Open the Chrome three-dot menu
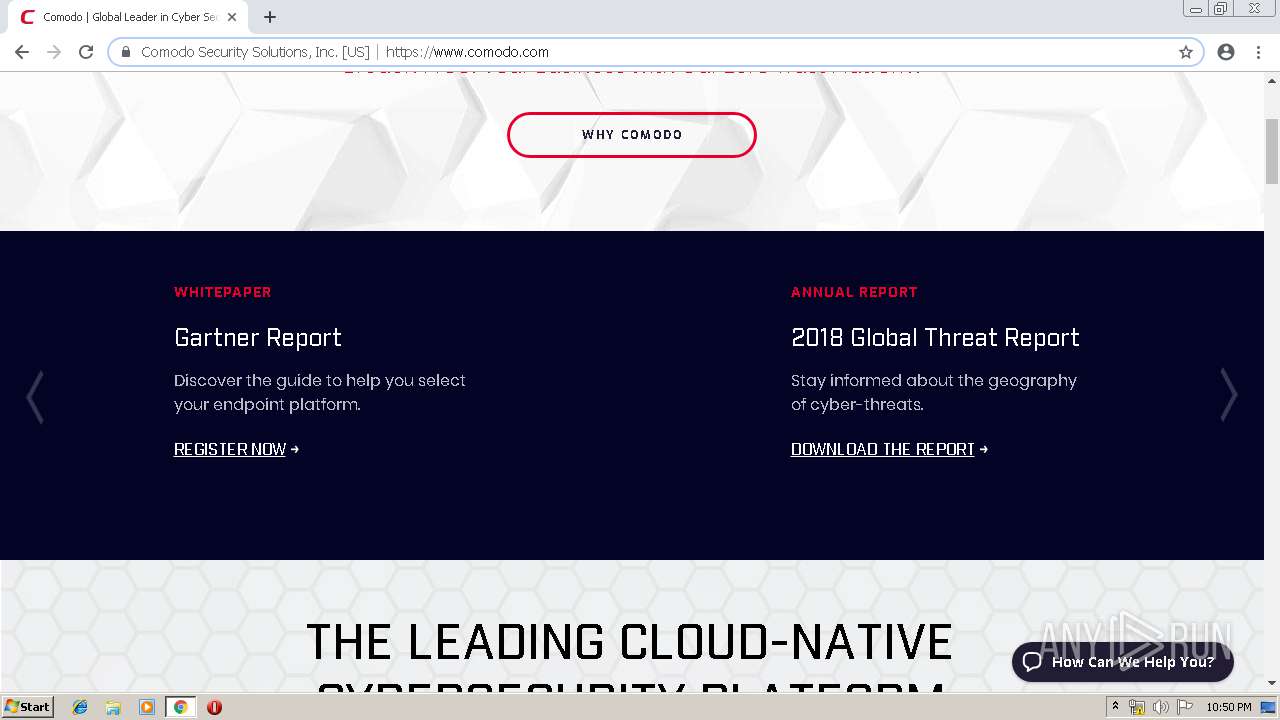This screenshot has width=1280, height=720. (1258, 52)
